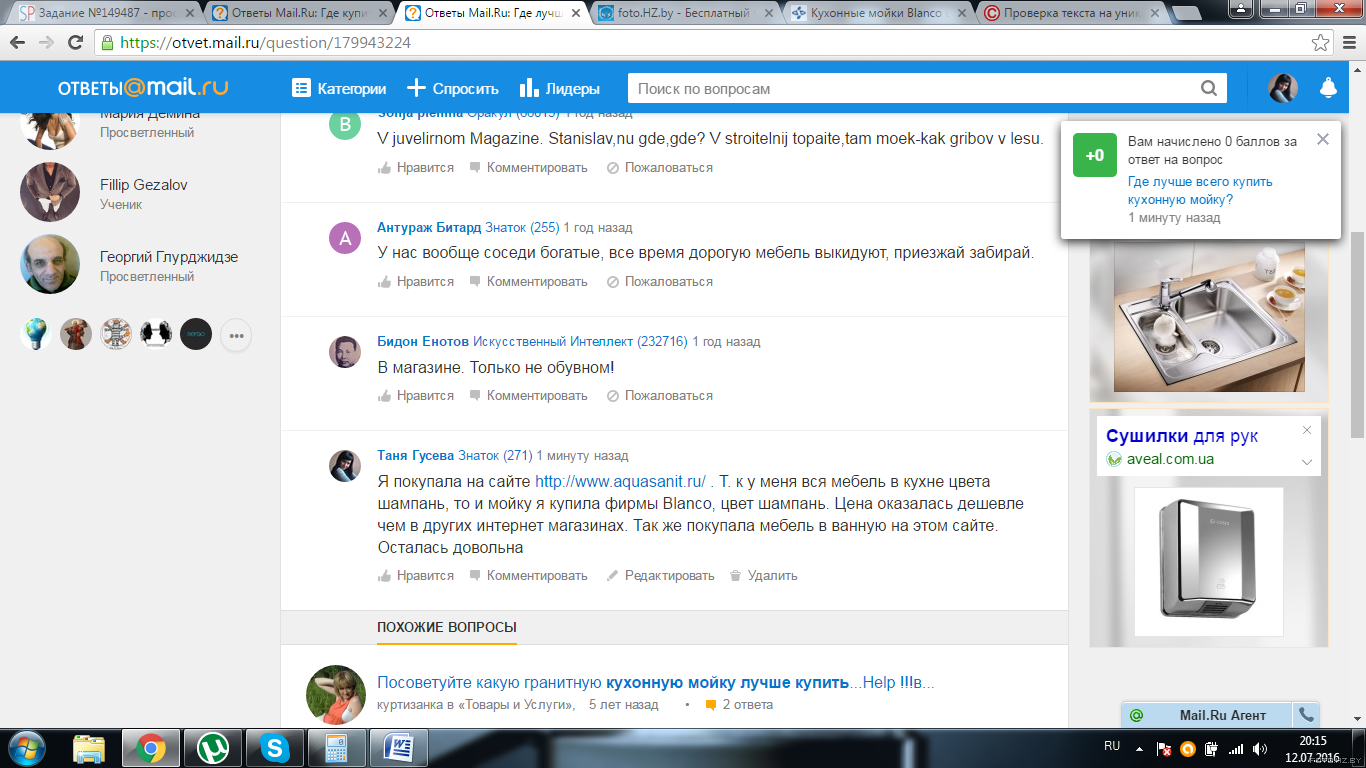
Task: Delete Таня Гусева's answer
Action: pyautogui.click(x=763, y=575)
